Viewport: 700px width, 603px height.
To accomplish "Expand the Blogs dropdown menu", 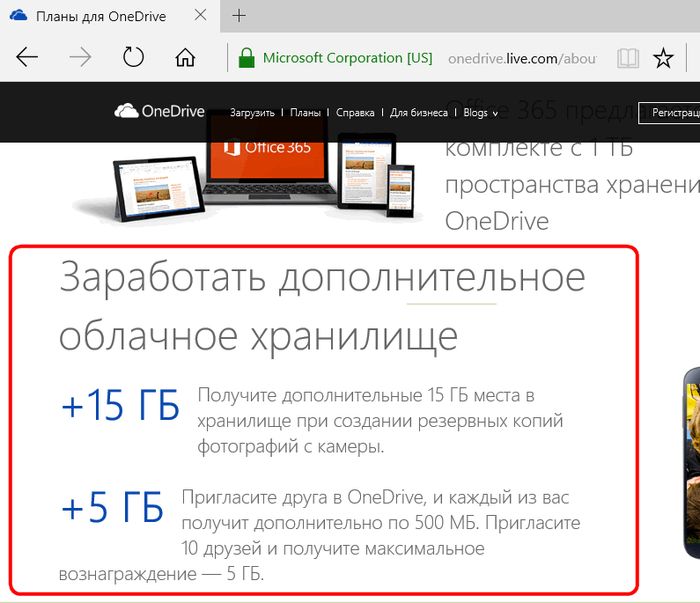I will 481,113.
